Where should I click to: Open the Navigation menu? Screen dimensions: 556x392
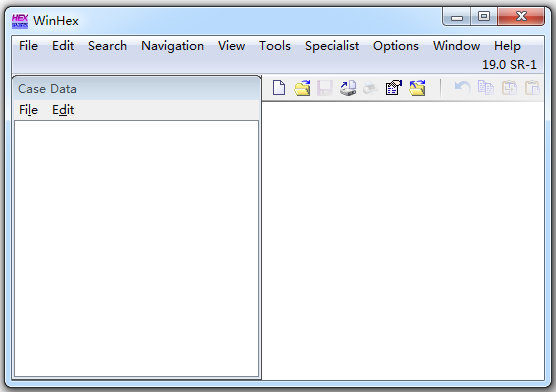point(172,46)
